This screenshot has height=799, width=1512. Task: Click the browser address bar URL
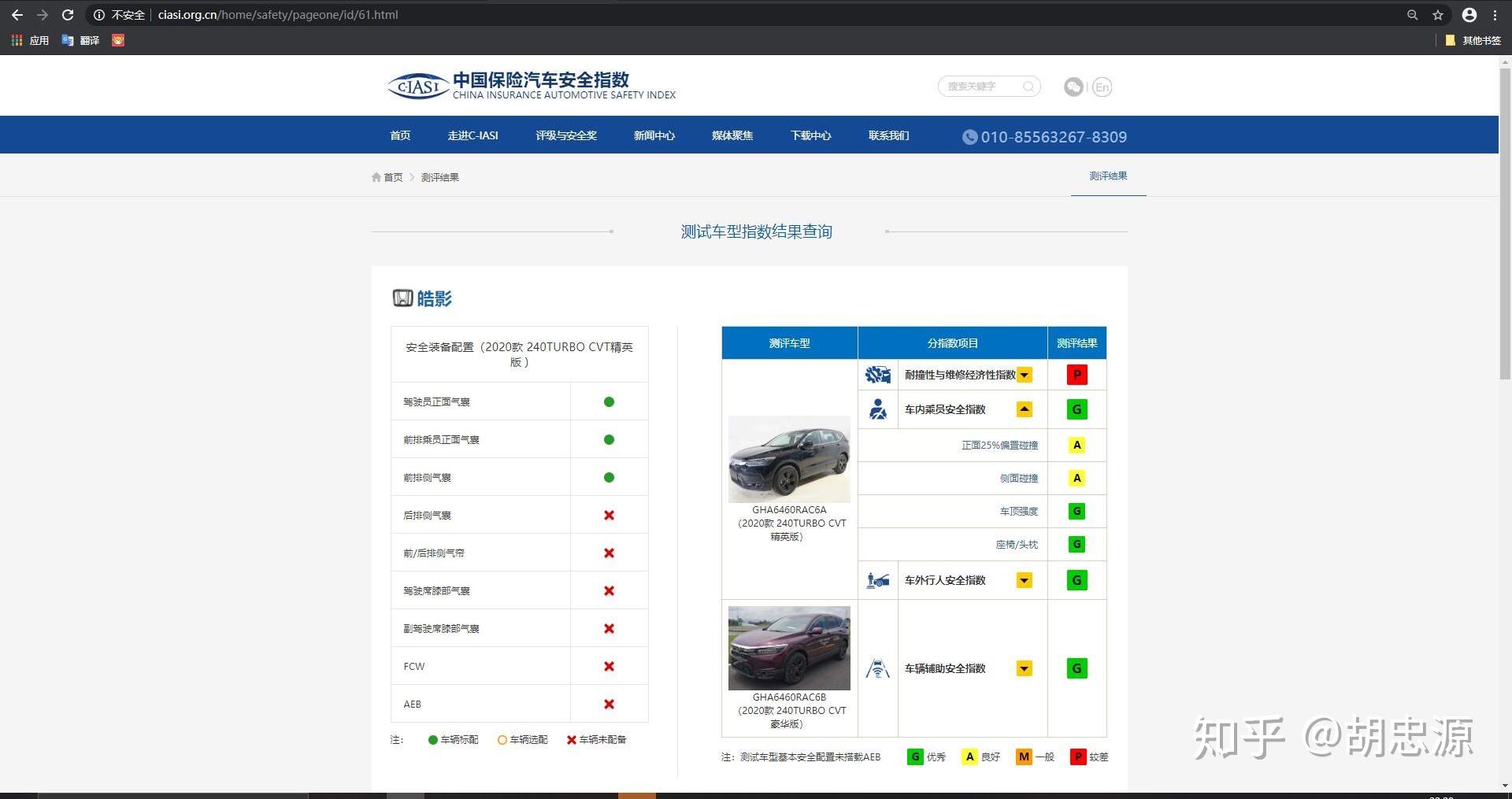point(278,15)
